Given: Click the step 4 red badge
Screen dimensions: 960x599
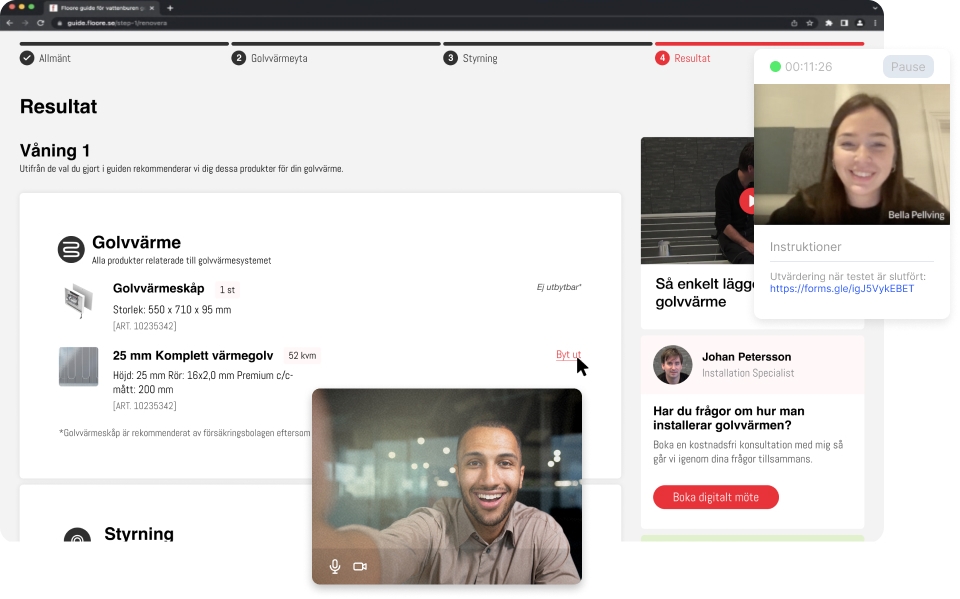Looking at the screenshot, I should 662,58.
